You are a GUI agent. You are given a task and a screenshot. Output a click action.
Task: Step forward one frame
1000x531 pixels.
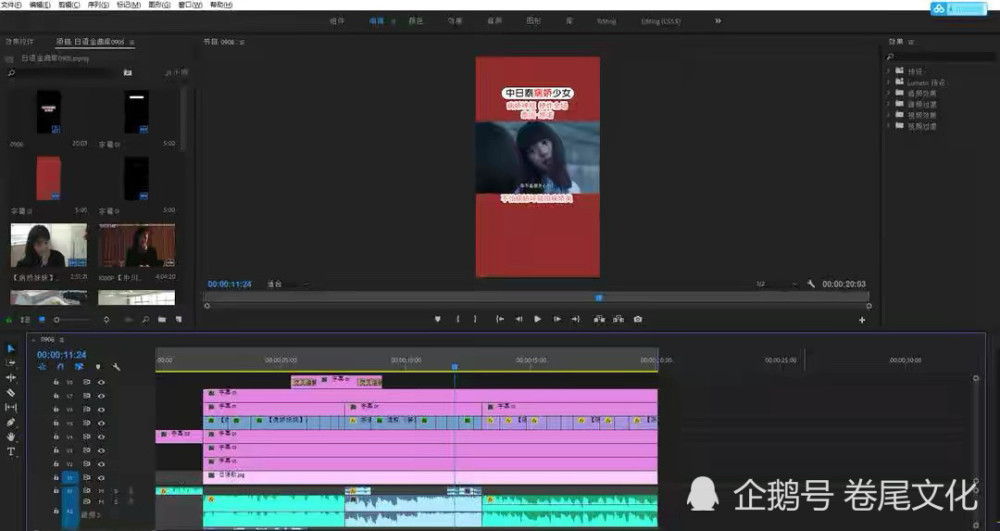tap(557, 319)
